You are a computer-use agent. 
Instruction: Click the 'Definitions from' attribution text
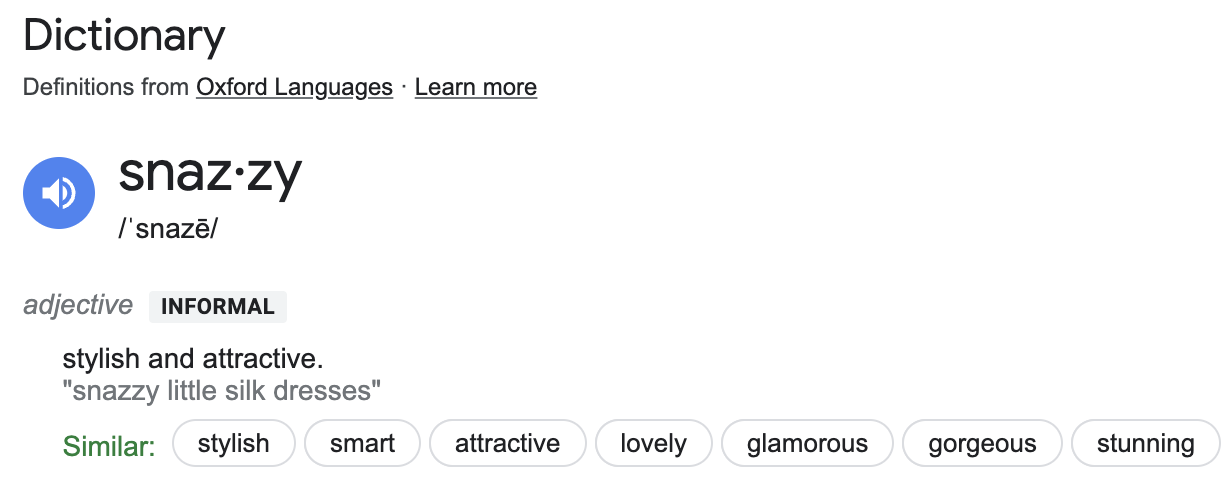[106, 87]
